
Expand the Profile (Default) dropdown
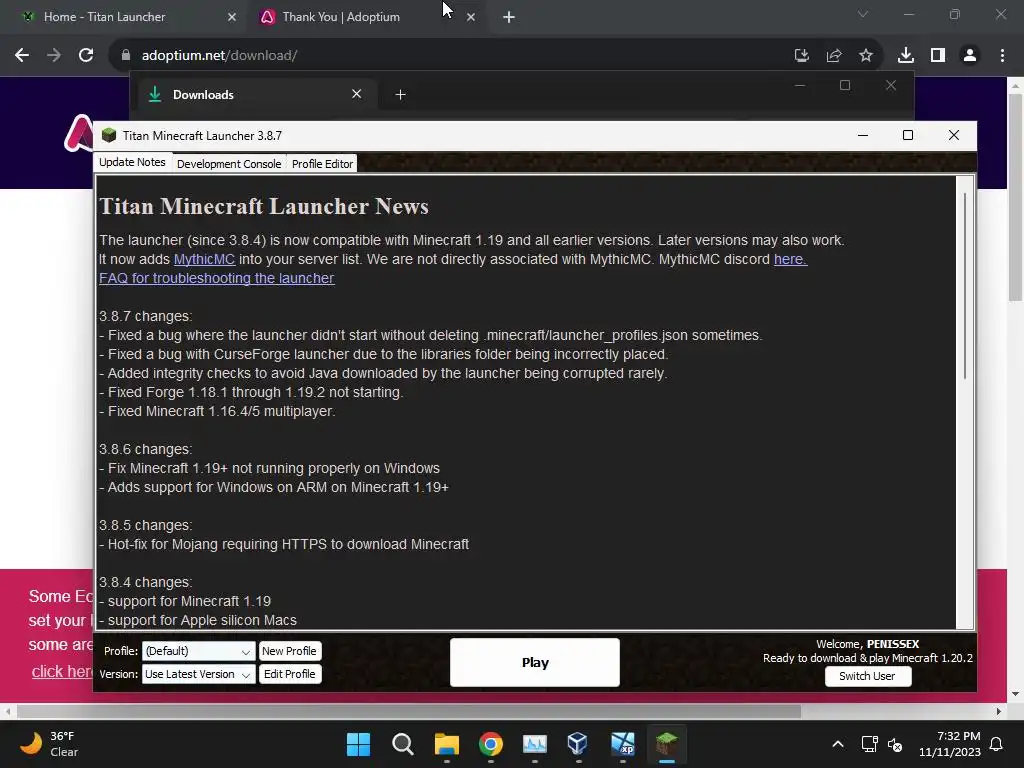[198, 651]
